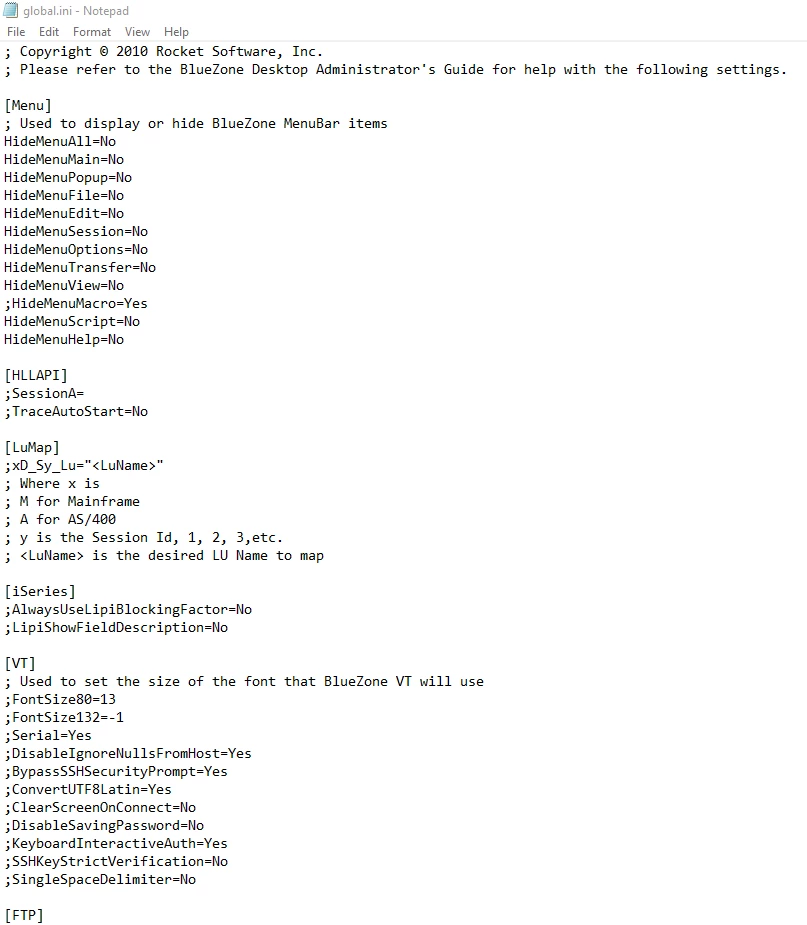The width and height of the screenshot is (807, 925).
Task: Place cursor at ;TraceAutoStart=No line
Action: click(76, 412)
